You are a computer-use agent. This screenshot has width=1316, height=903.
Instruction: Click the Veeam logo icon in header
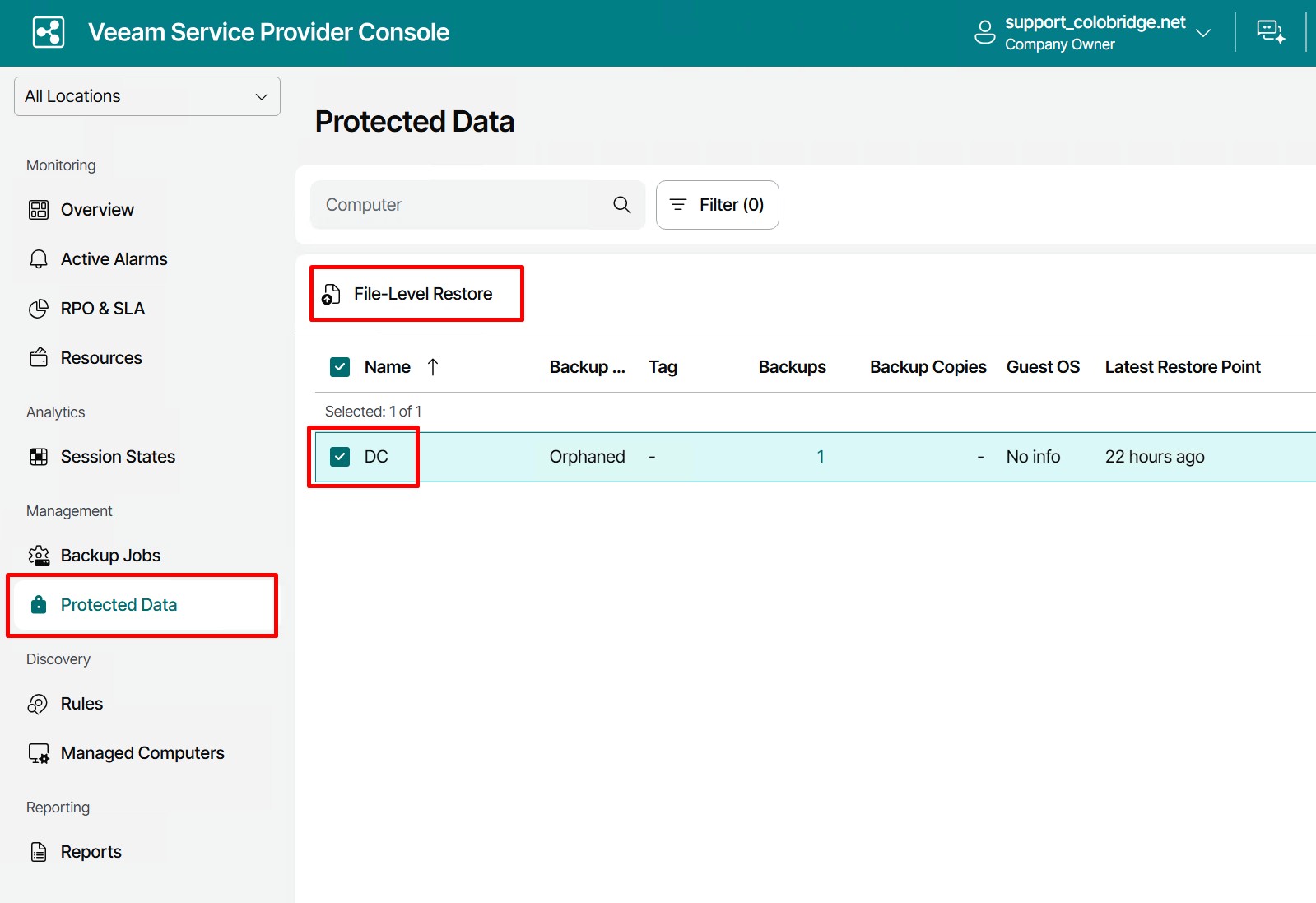click(x=49, y=33)
